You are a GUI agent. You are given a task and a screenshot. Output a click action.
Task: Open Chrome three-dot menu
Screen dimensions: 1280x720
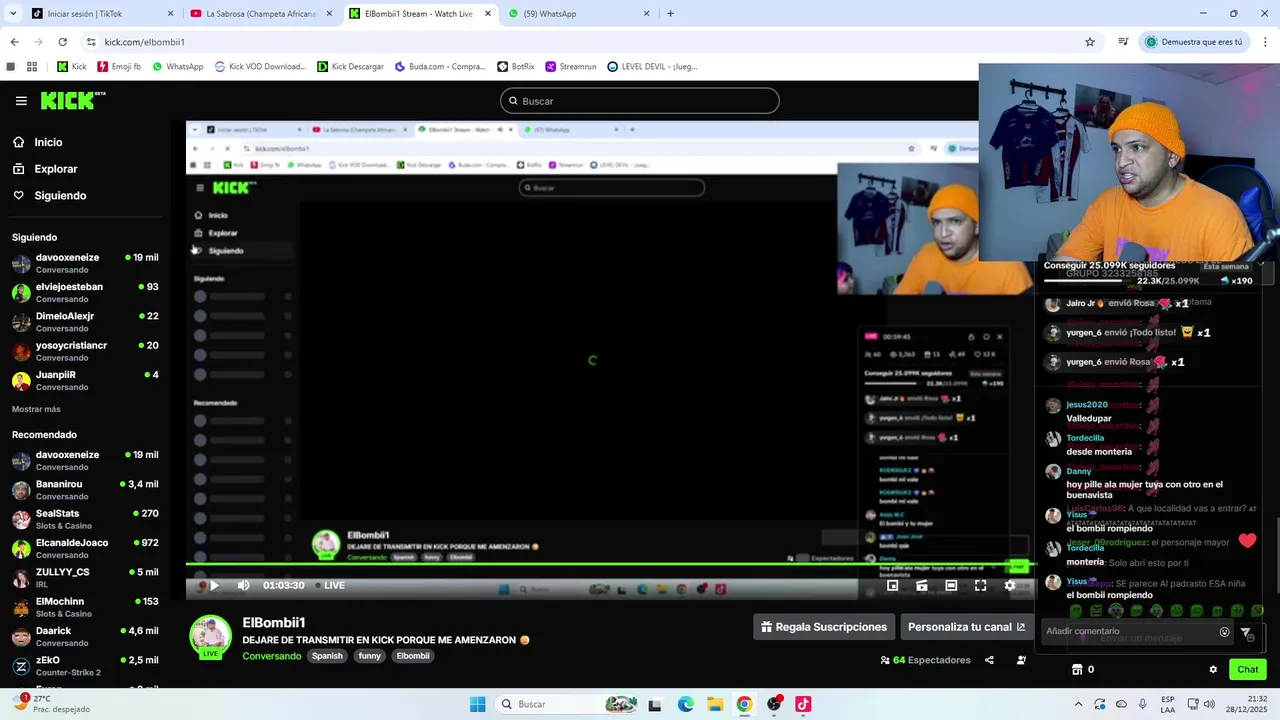1266,42
